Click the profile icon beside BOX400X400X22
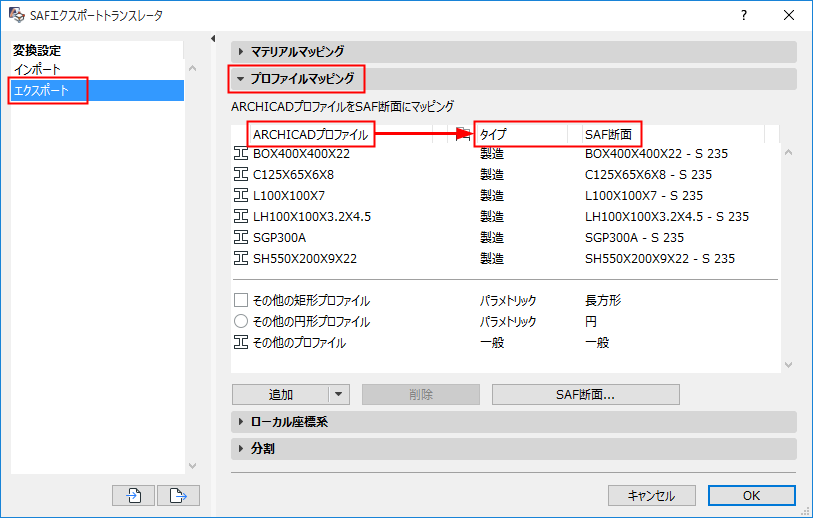 pos(241,153)
